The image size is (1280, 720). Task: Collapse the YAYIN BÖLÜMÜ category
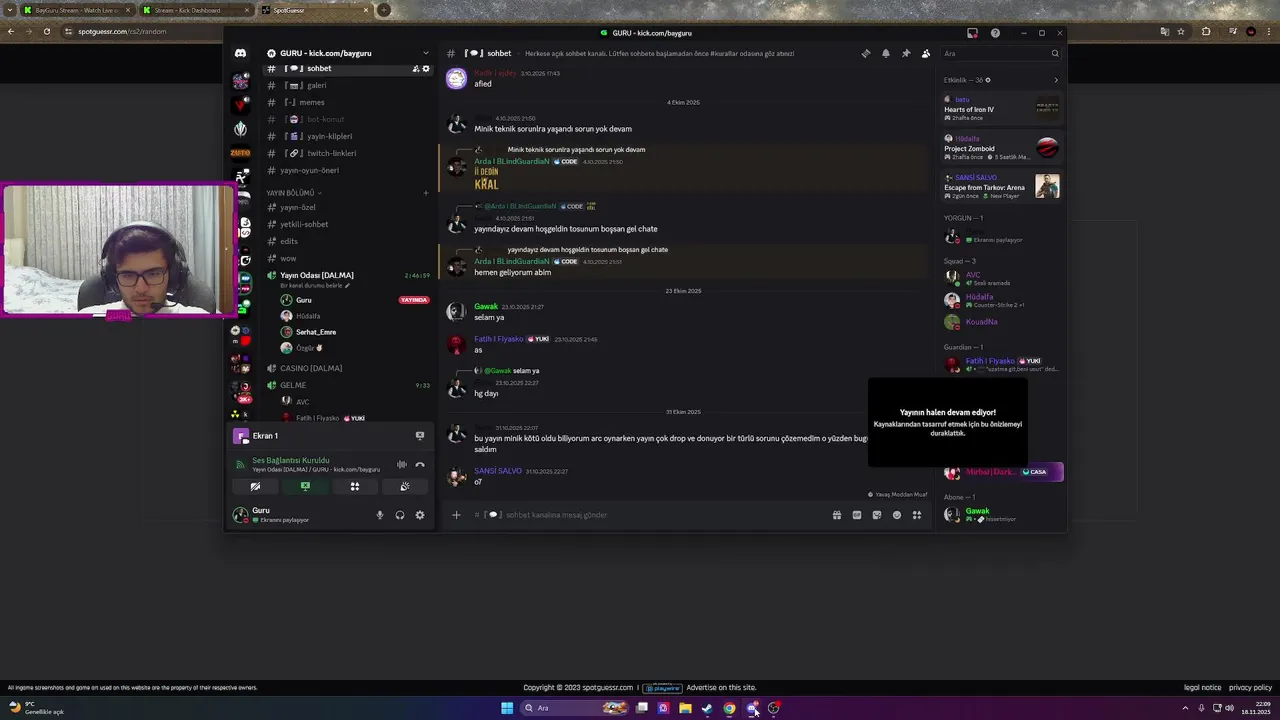coord(293,192)
